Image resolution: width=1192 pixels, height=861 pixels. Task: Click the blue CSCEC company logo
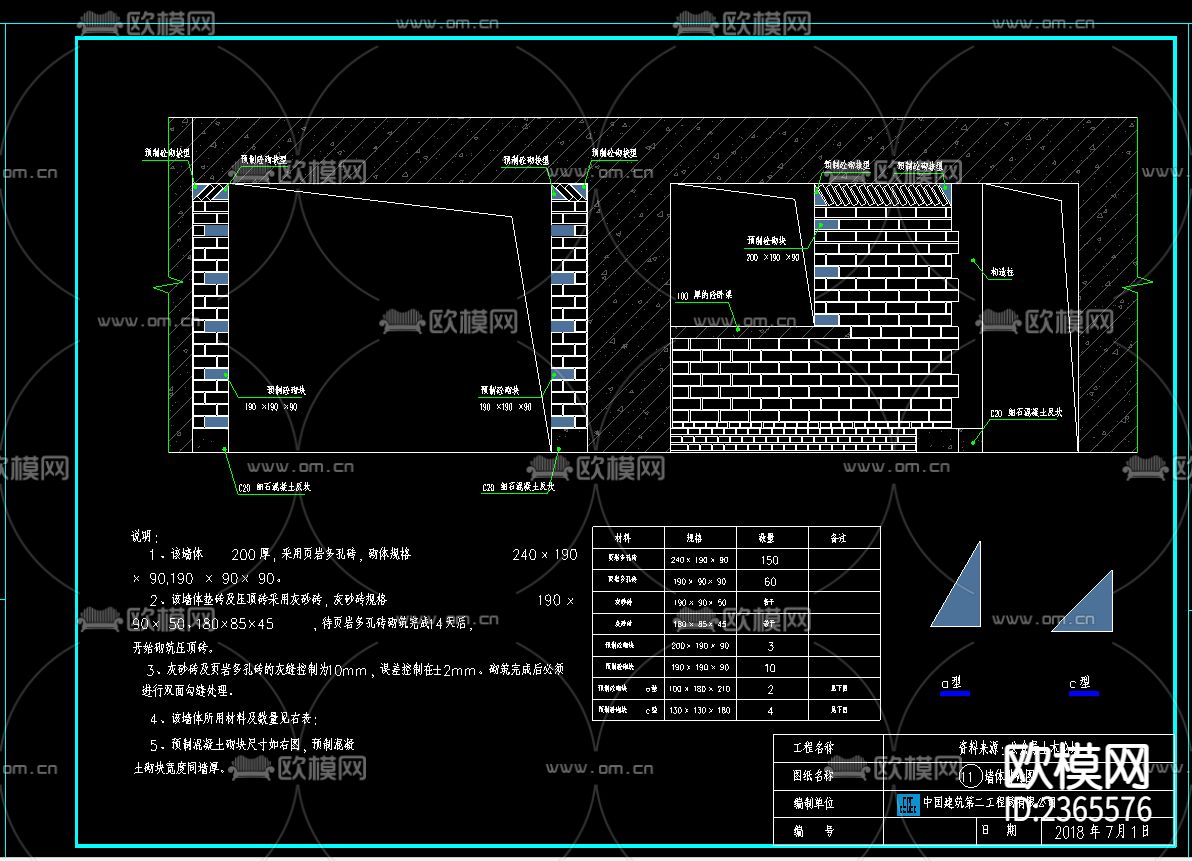(x=908, y=804)
